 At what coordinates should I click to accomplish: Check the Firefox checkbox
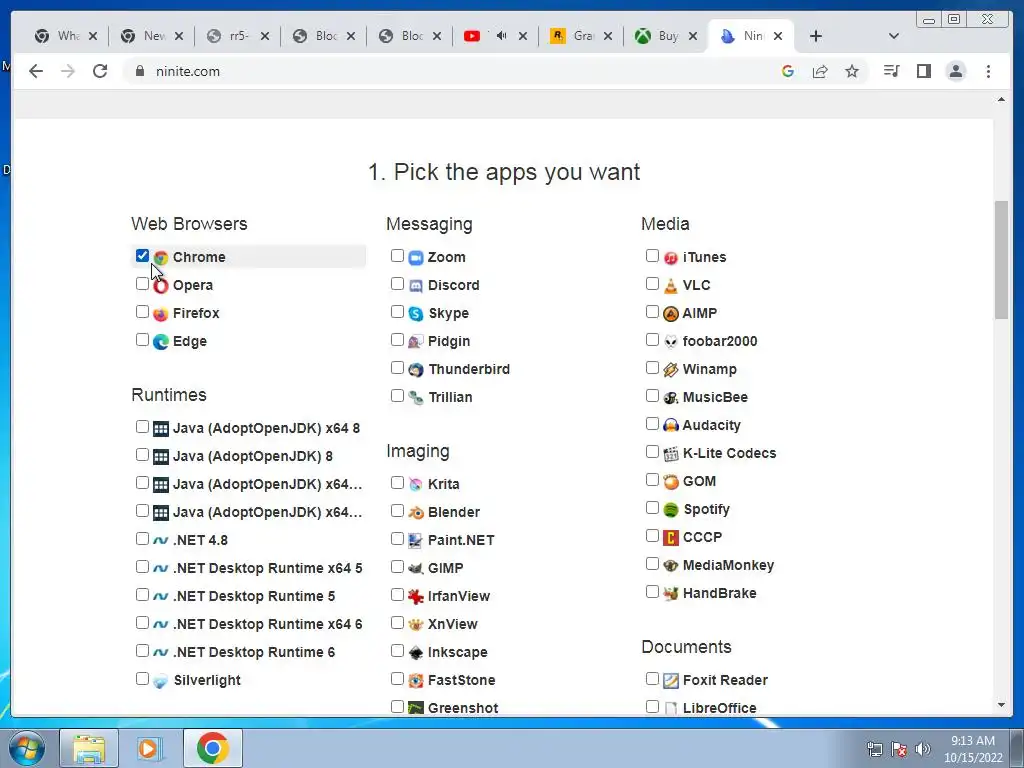[142, 312]
